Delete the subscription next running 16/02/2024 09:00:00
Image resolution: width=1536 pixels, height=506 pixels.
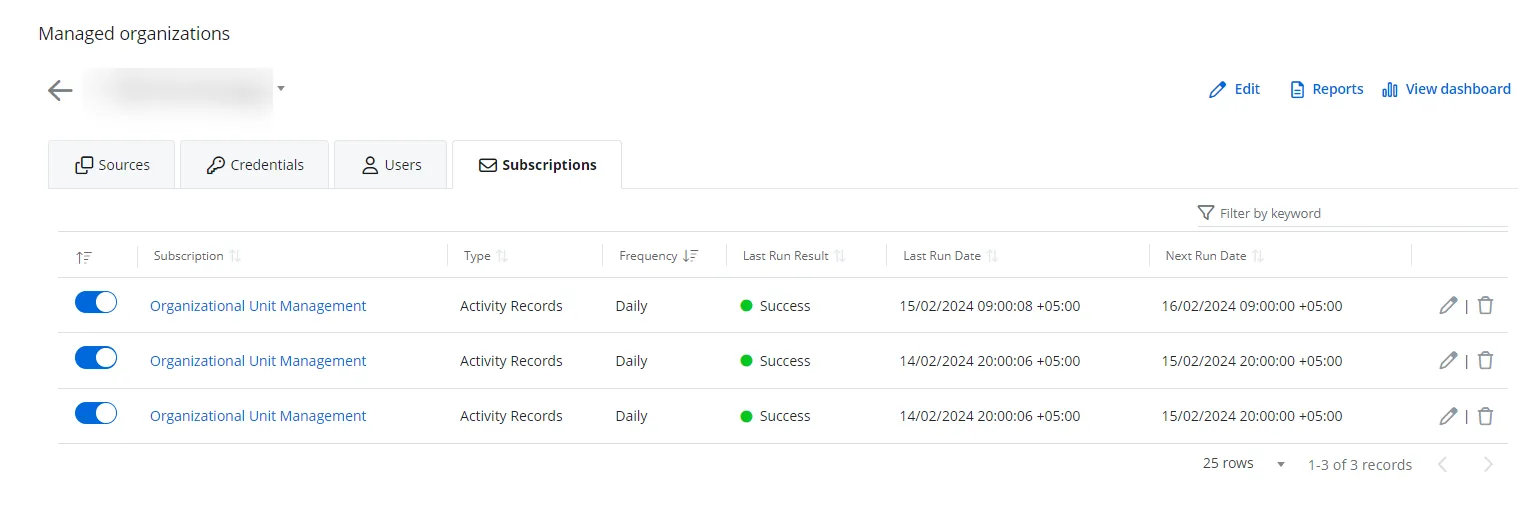(x=1485, y=306)
